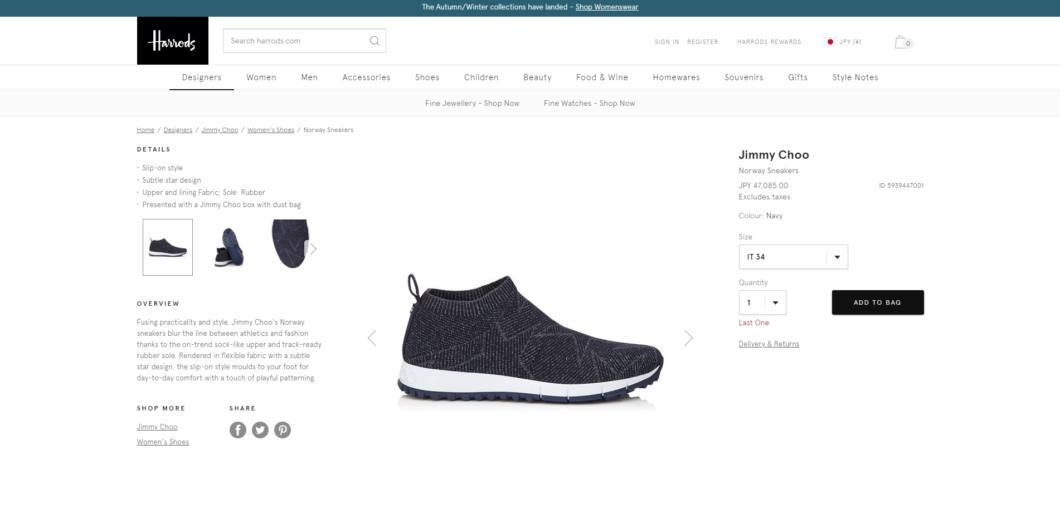The height and width of the screenshot is (523, 1060).
Task: Open the Food & Wine menu
Action: 602,77
